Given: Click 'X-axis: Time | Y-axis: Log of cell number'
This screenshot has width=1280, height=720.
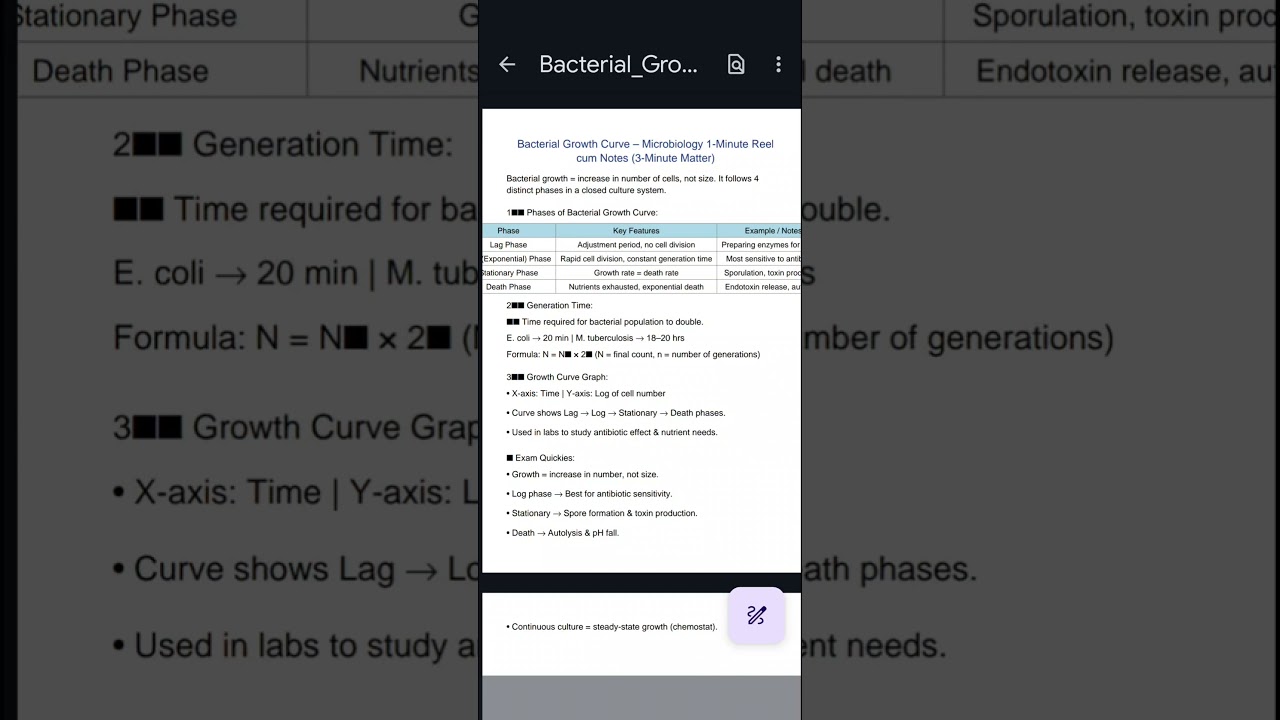Looking at the screenshot, I should pos(588,393).
